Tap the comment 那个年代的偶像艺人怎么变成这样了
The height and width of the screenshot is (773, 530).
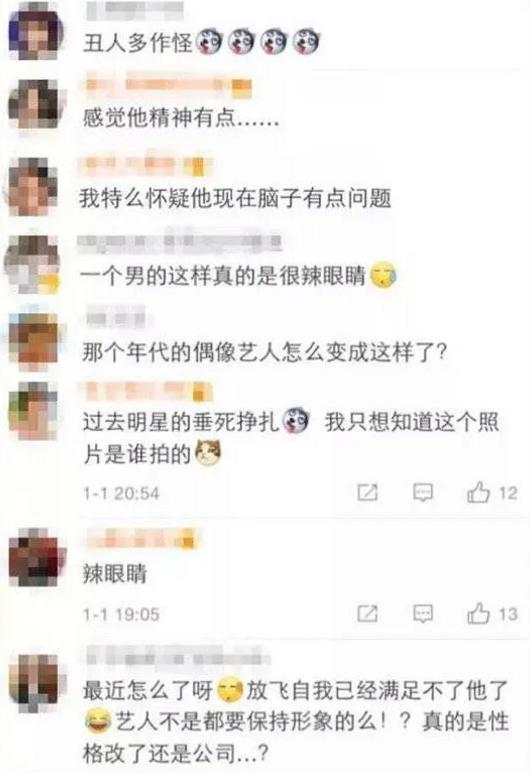pos(265,353)
